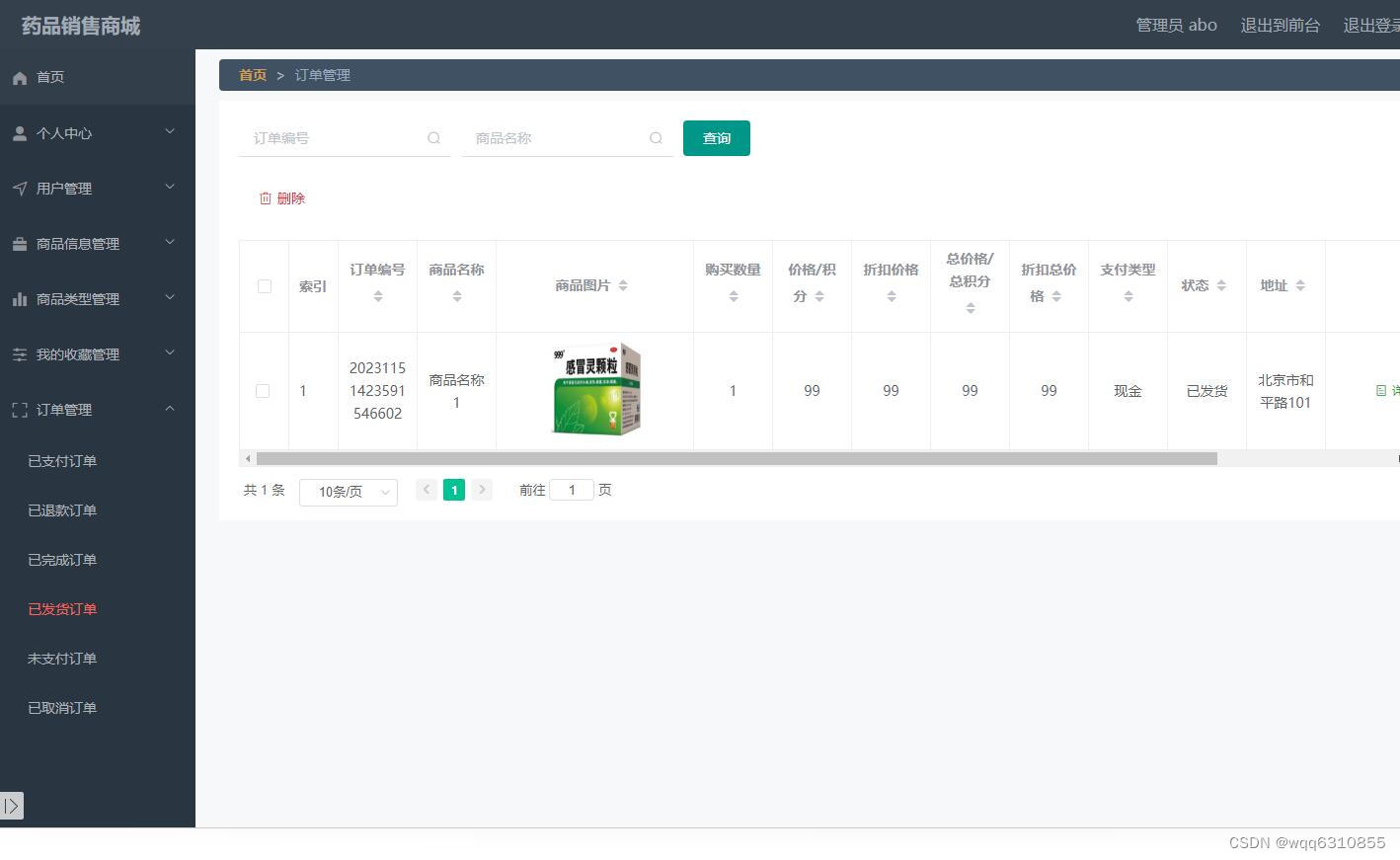Click the 北京市和平路101 address cell

pos(1285,391)
